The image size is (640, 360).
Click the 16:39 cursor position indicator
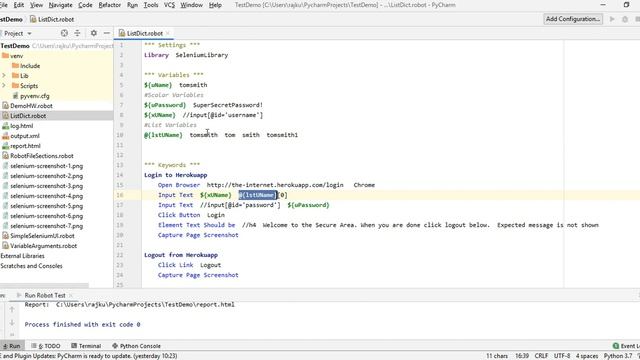click(522, 356)
